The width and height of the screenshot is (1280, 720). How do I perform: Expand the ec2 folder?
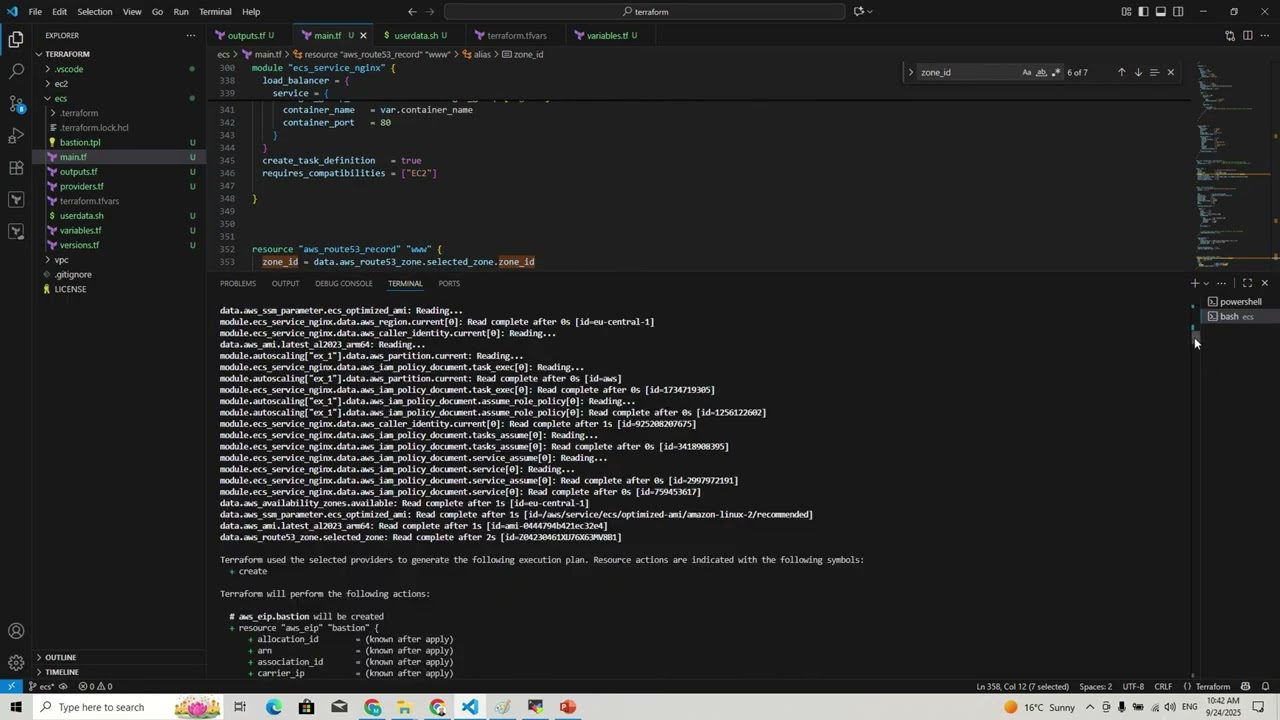click(x=119, y=84)
